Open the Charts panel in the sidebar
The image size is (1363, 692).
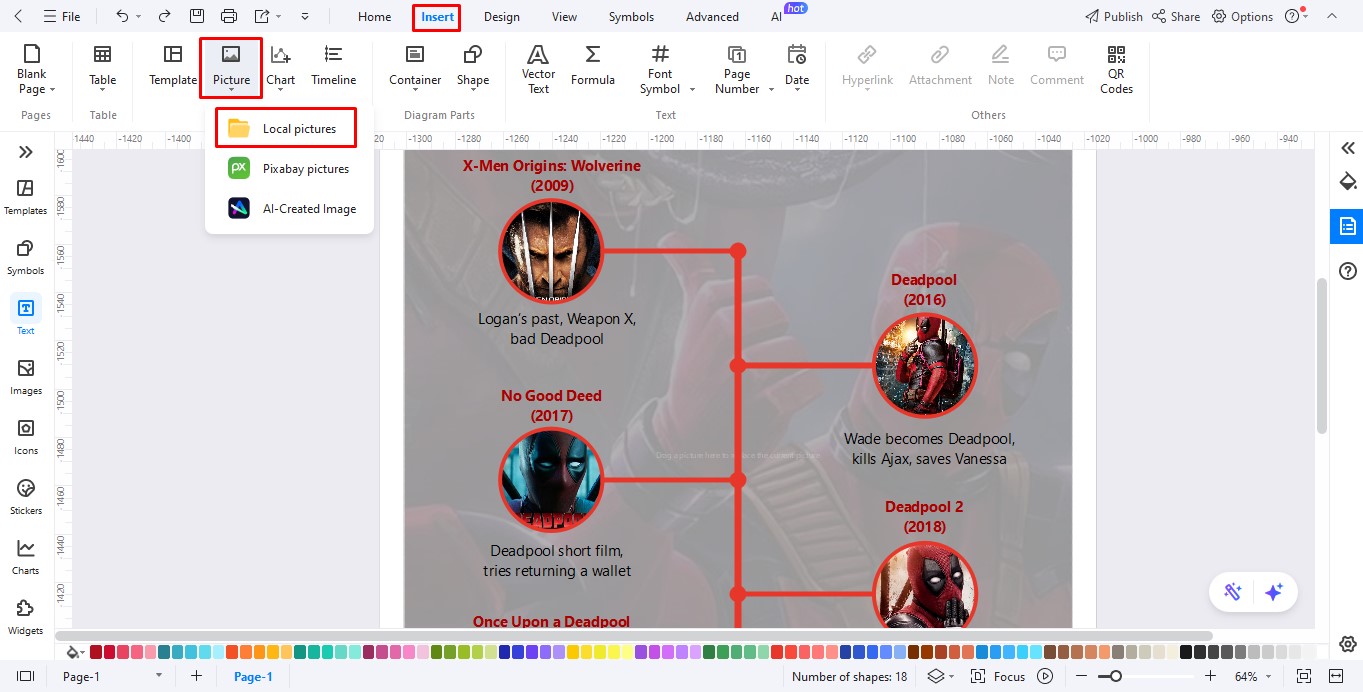[x=26, y=557]
